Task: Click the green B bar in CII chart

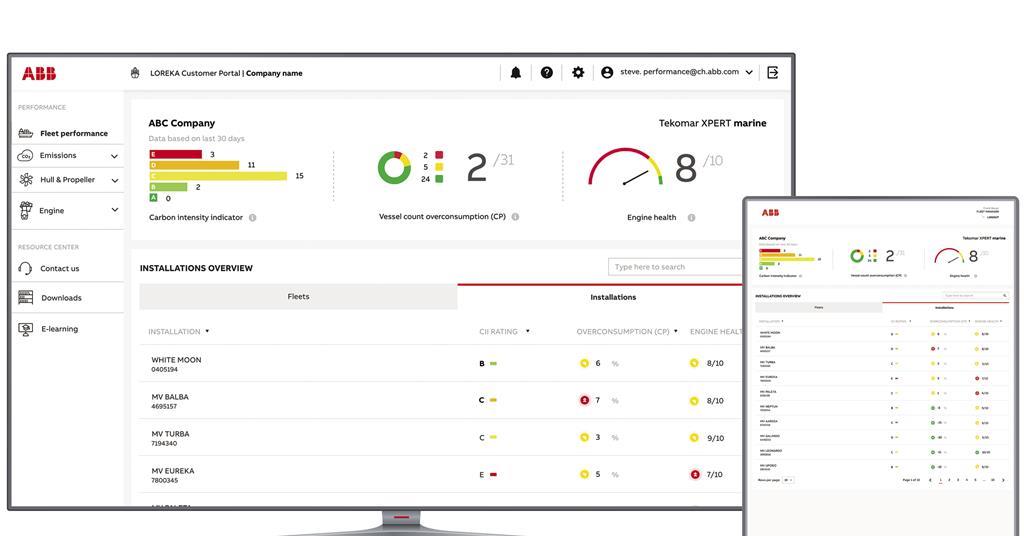Action: 168,187
